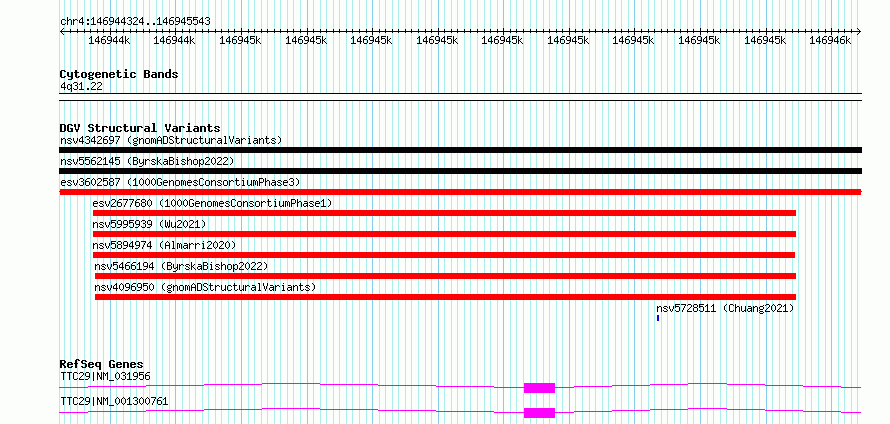This screenshot has width=890, height=424.
Task: Click the red bar for variant nsv4096950
Action: tap(446, 297)
